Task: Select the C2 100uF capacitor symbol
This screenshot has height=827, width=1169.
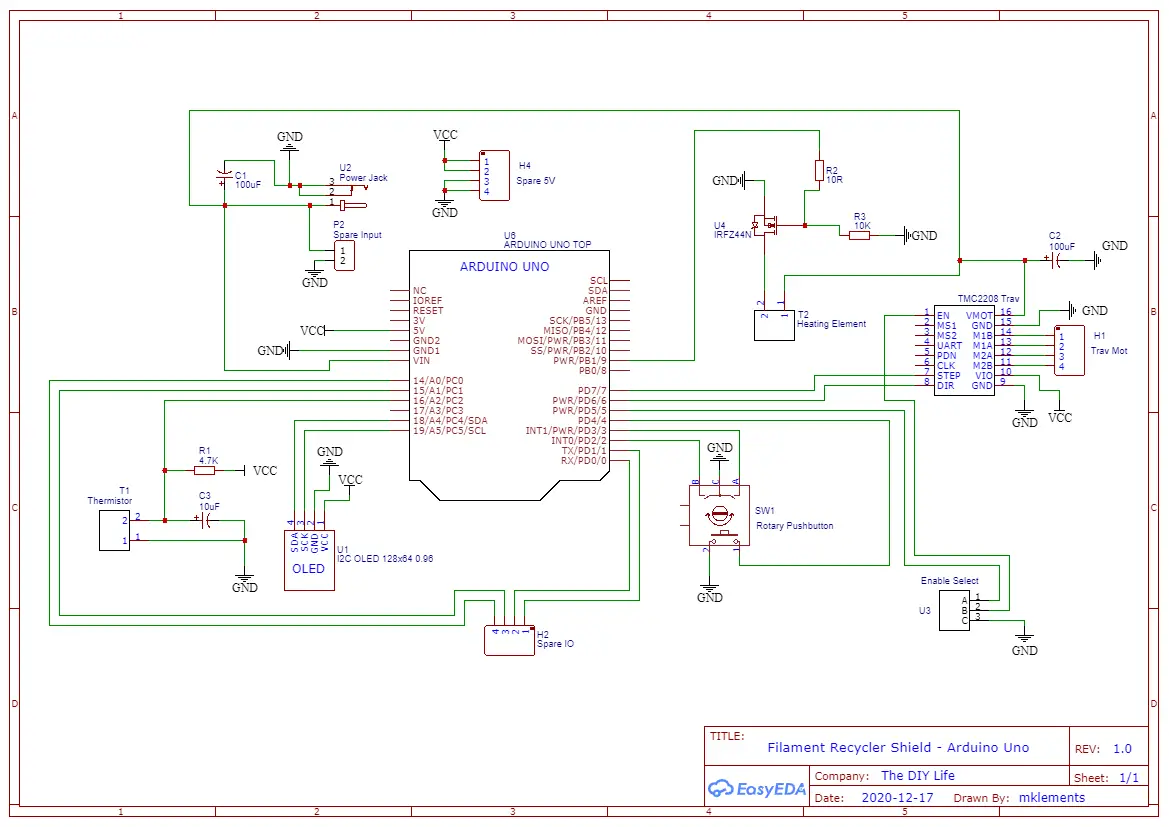Action: 1057,260
